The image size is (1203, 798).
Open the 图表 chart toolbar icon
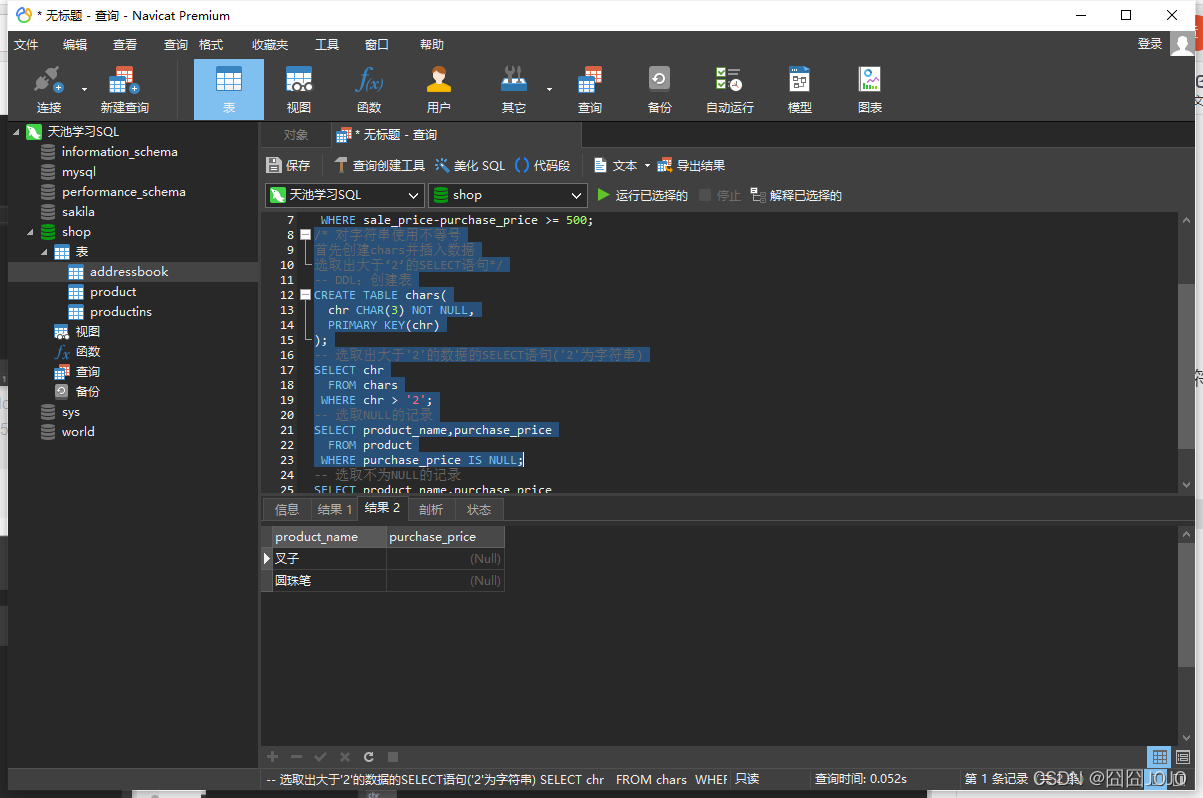(x=870, y=90)
